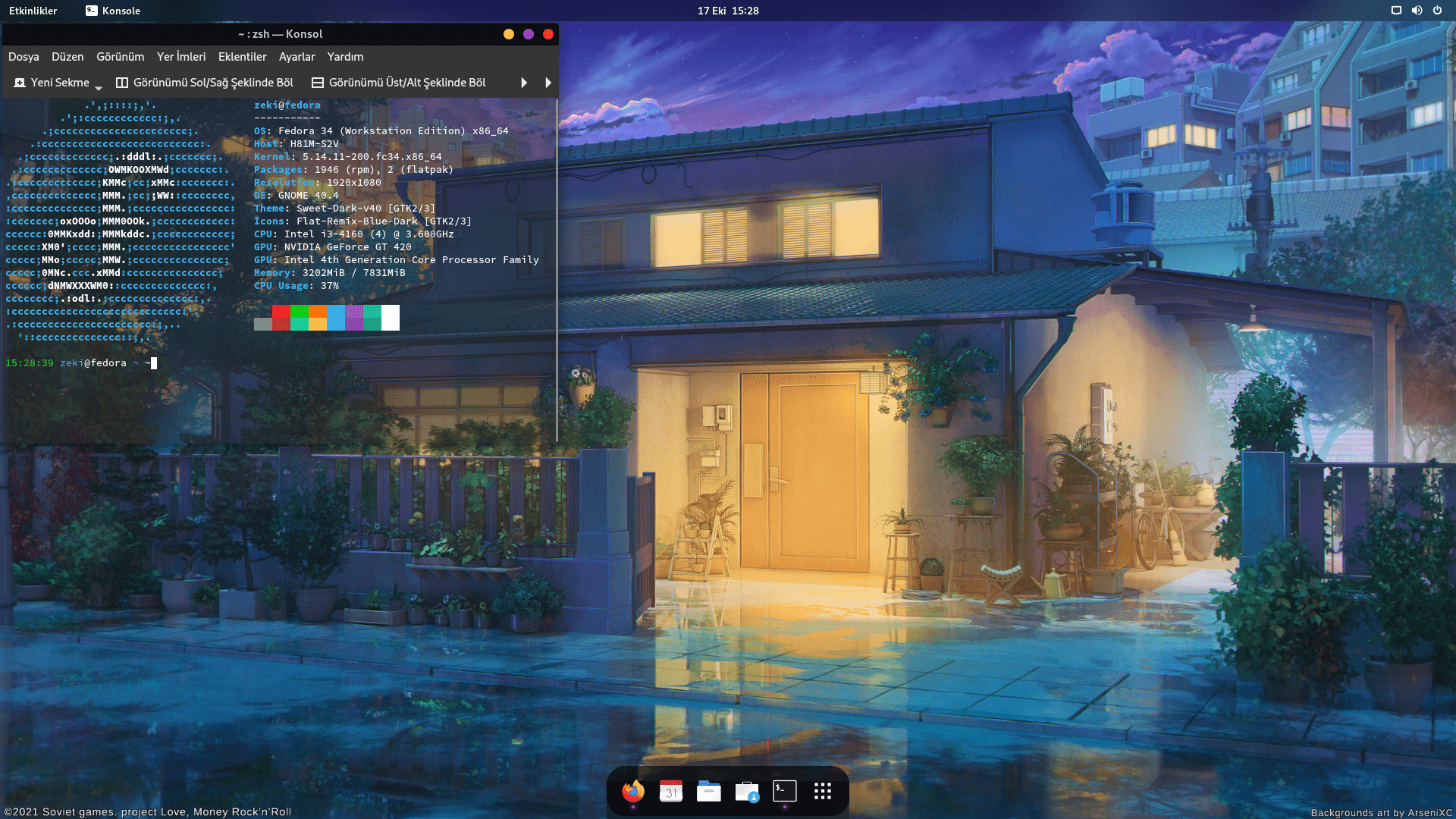Click Görünümü Üst/Alt Şeklinde Böl
Viewport: 1456px width, 819px height.
click(399, 83)
